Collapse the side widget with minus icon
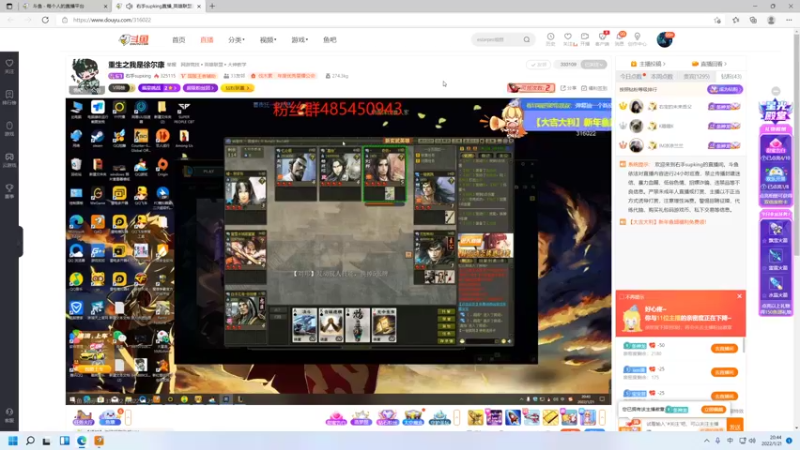The image size is (800, 450). coord(776,91)
